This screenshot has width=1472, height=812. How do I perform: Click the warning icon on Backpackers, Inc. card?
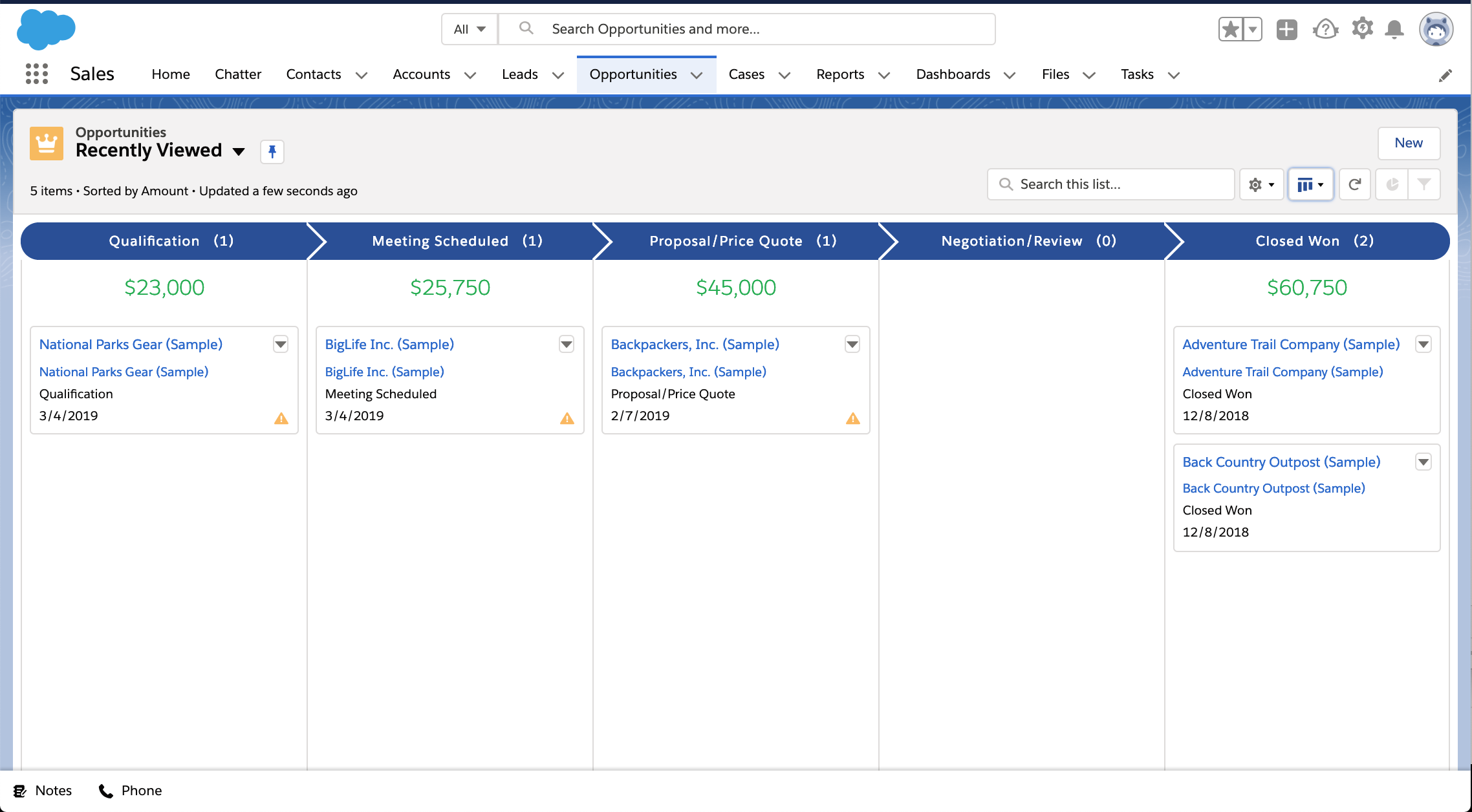pos(853,418)
